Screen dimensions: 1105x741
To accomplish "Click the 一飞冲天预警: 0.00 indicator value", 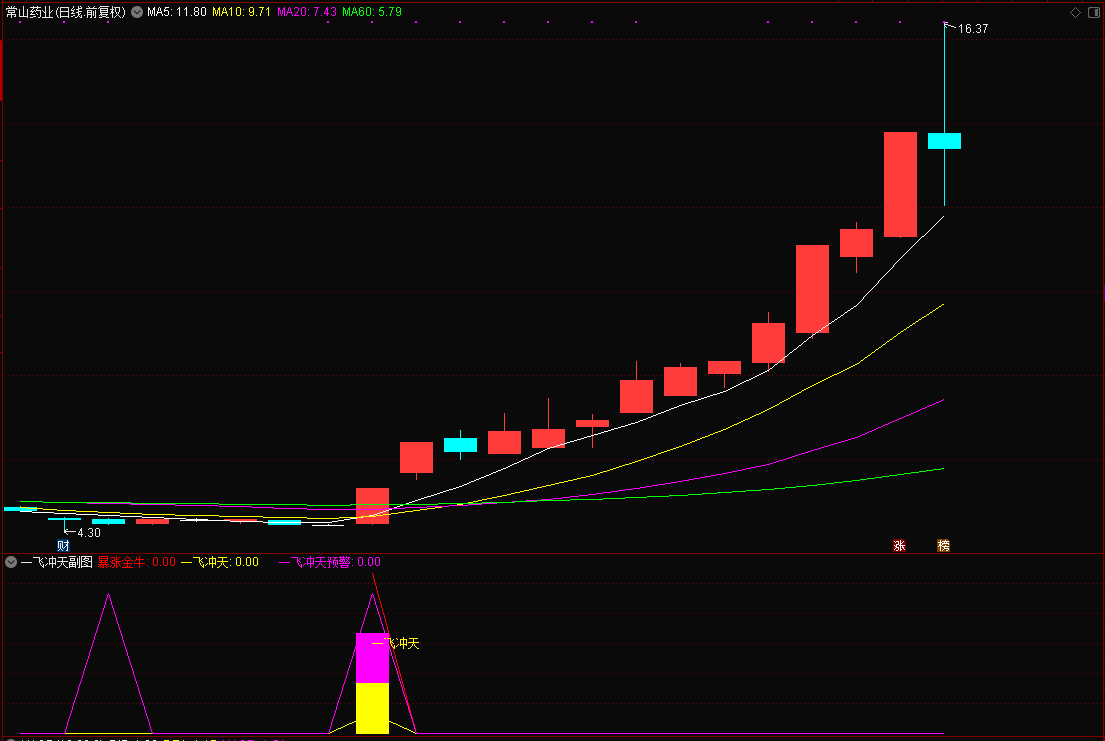I will pyautogui.click(x=330, y=562).
